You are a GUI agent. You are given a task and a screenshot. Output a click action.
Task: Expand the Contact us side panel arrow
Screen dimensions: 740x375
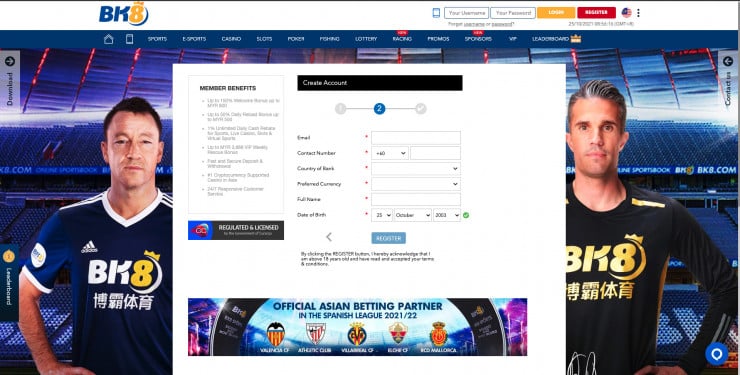728,61
